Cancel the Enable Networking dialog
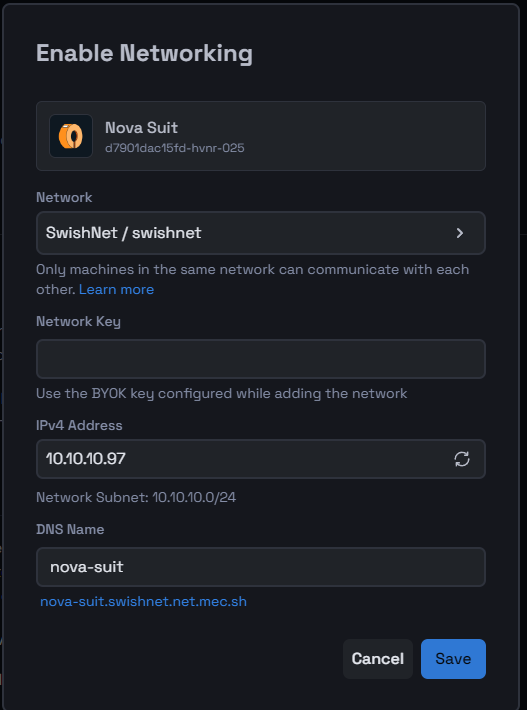The width and height of the screenshot is (527, 710). (378, 659)
